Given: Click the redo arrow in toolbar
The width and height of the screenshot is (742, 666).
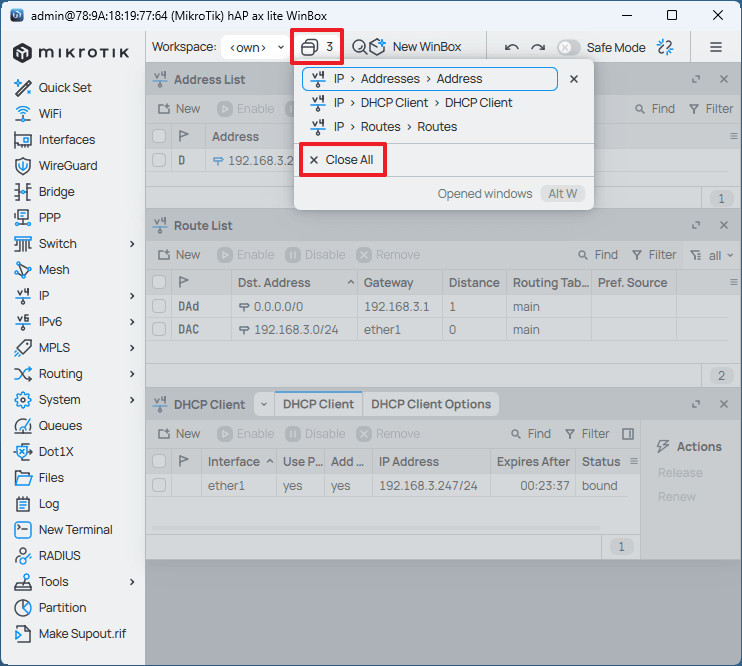Looking at the screenshot, I should 538,47.
